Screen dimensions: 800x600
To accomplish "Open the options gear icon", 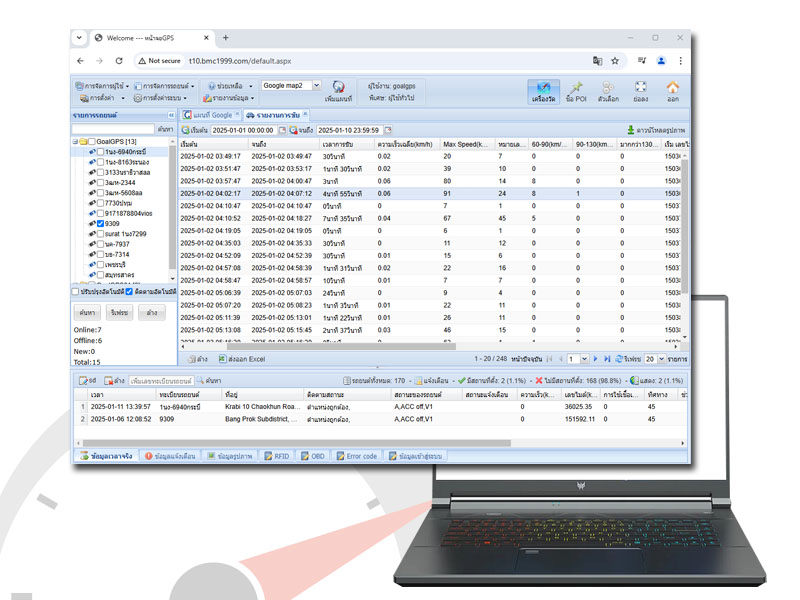I will click(x=608, y=87).
